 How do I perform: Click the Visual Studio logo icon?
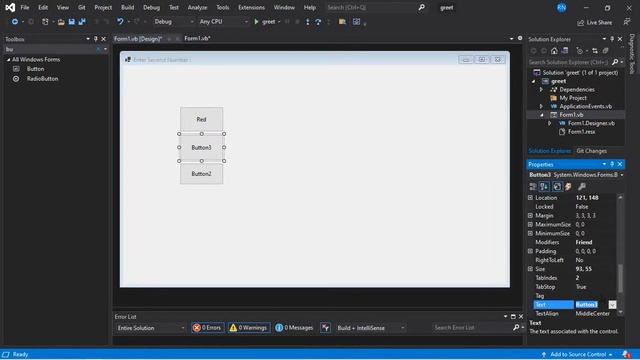(x=10, y=7)
